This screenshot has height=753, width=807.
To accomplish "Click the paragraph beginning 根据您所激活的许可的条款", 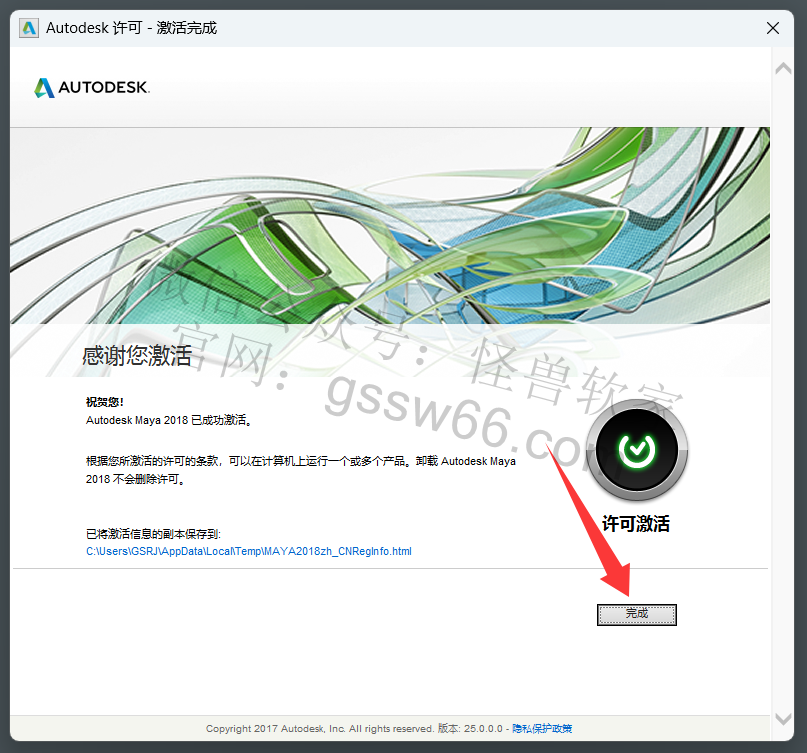I will [301, 470].
